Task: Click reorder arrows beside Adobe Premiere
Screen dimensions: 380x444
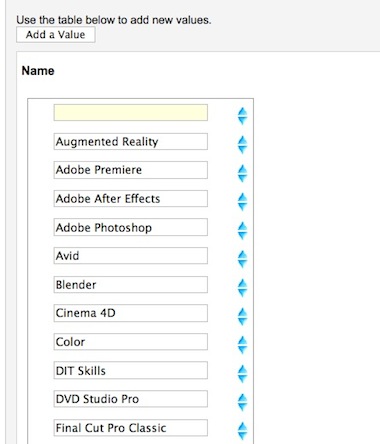Action: click(x=242, y=173)
